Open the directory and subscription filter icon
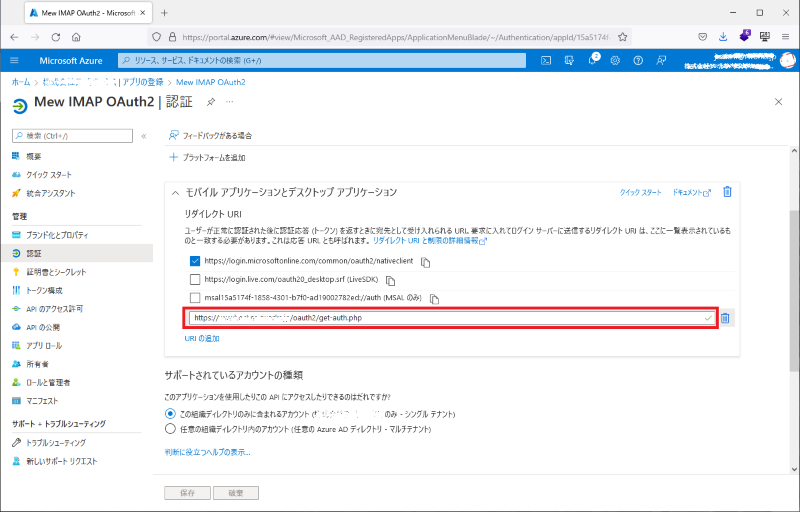 pyautogui.click(x=569, y=60)
